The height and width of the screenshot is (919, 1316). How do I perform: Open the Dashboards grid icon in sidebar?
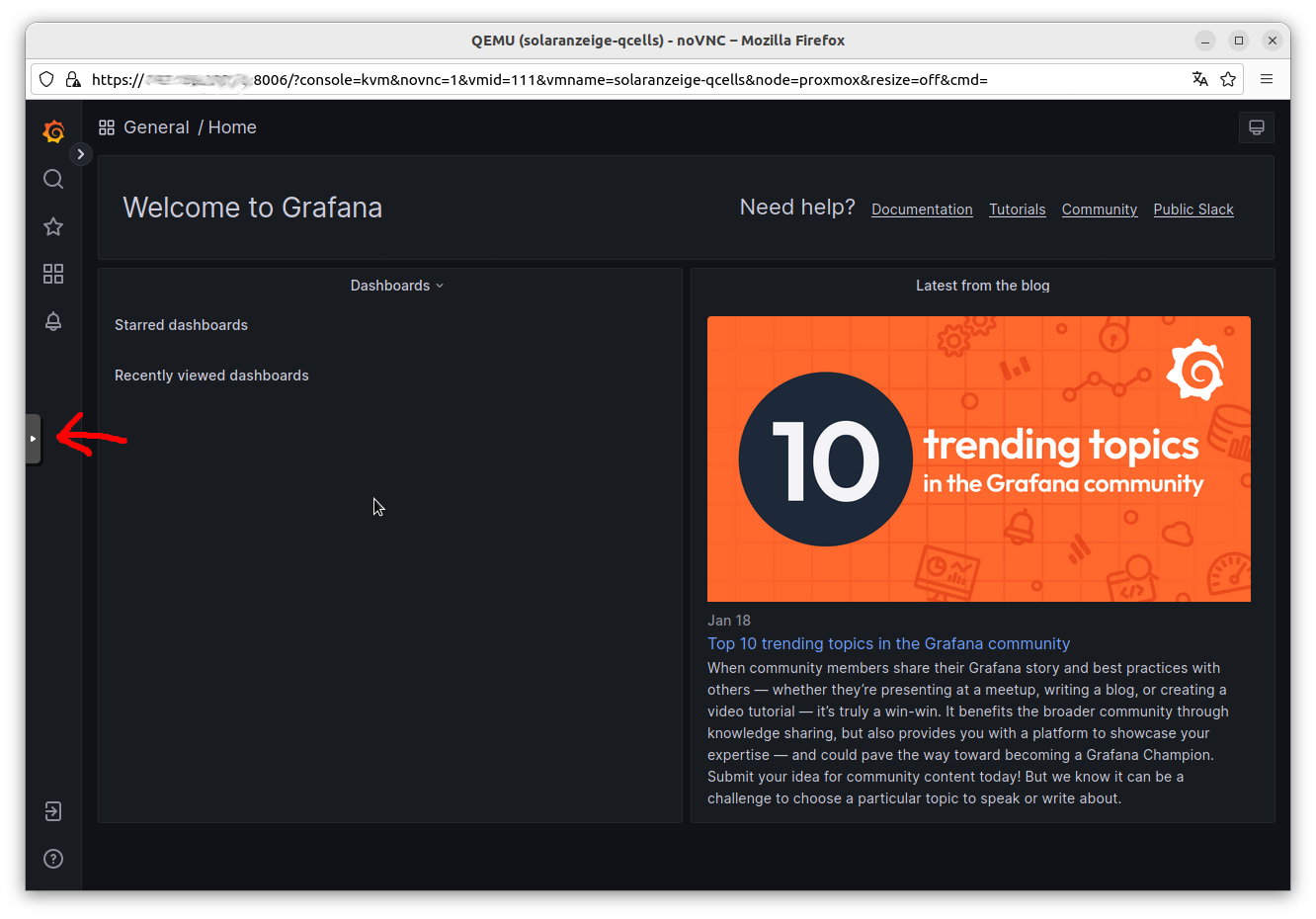(53, 274)
